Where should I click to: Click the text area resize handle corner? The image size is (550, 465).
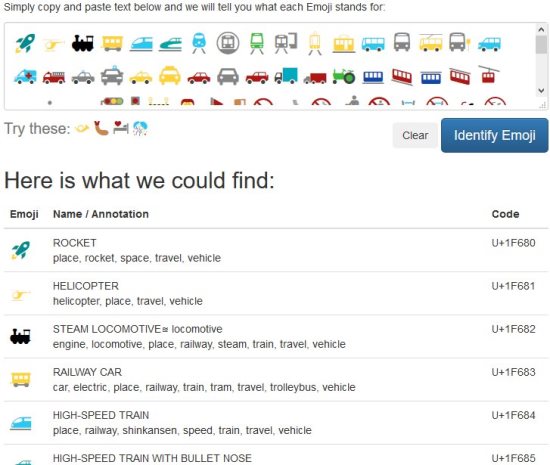[x=543, y=105]
